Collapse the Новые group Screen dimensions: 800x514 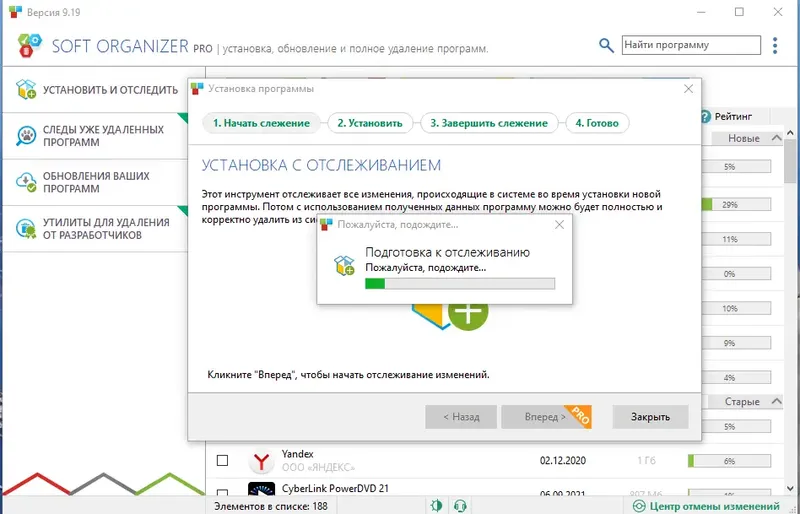[776, 138]
